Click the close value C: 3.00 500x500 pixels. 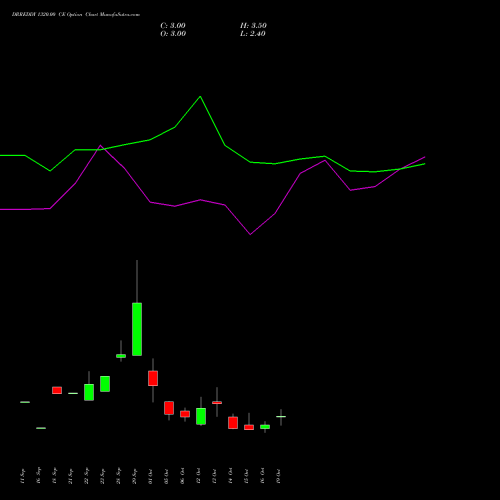click(173, 26)
